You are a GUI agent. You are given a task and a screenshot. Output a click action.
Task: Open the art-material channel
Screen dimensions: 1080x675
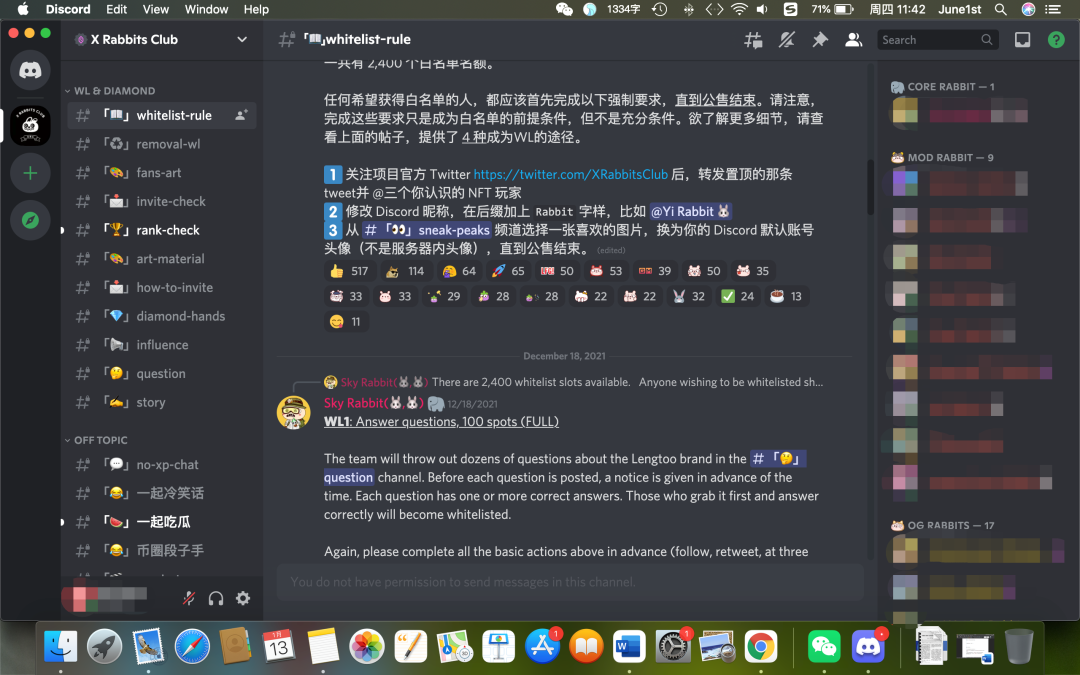click(162, 259)
